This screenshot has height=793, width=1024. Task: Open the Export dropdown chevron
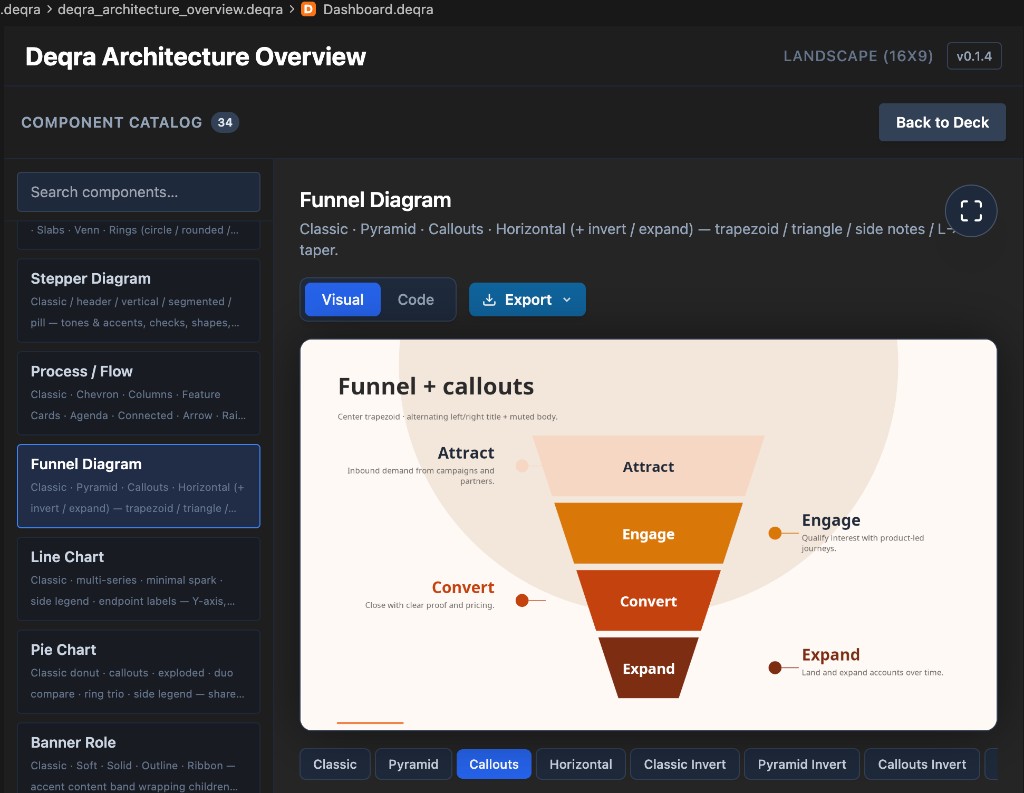[567, 300]
